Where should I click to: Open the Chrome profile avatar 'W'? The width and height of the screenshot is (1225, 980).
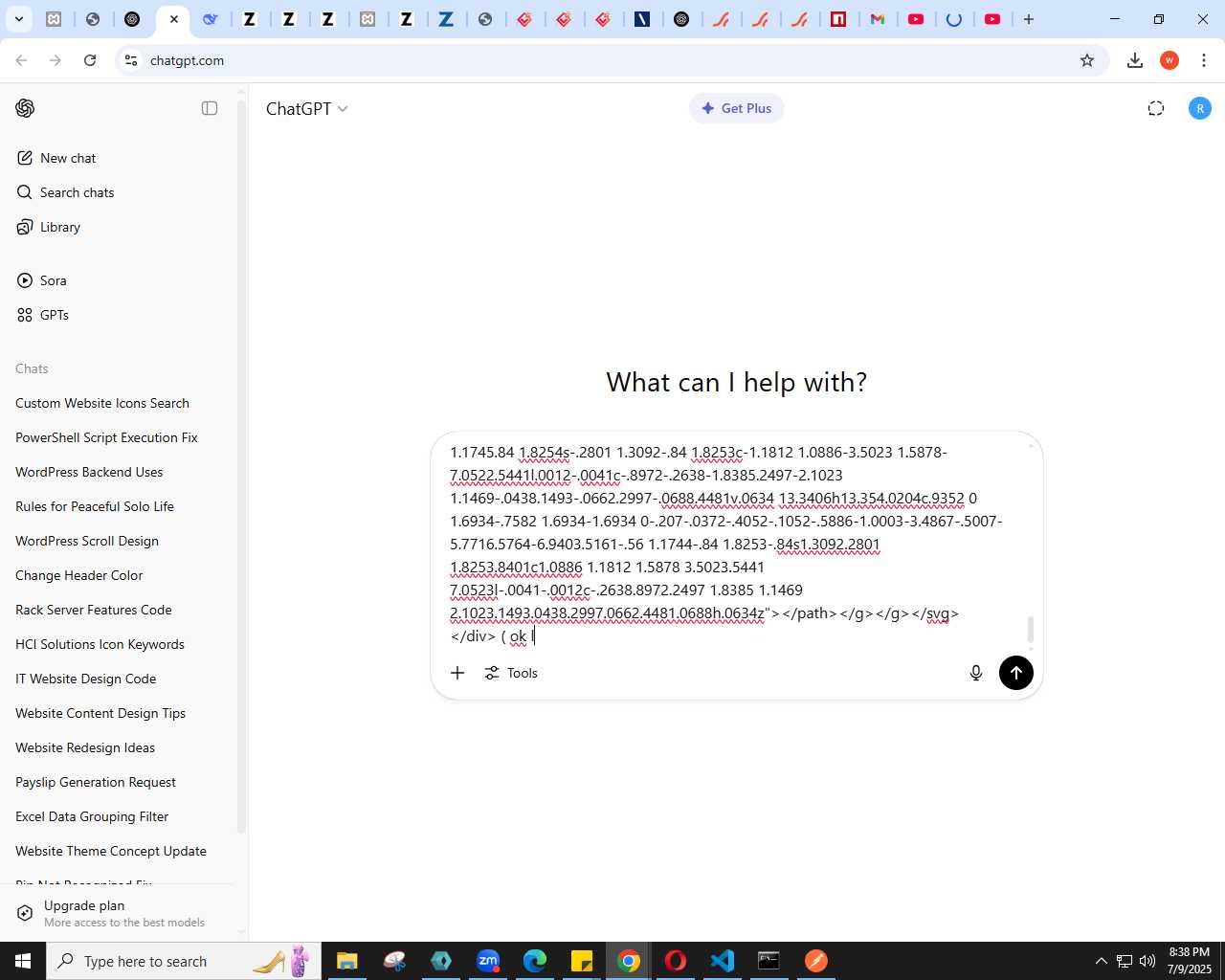tap(1169, 60)
